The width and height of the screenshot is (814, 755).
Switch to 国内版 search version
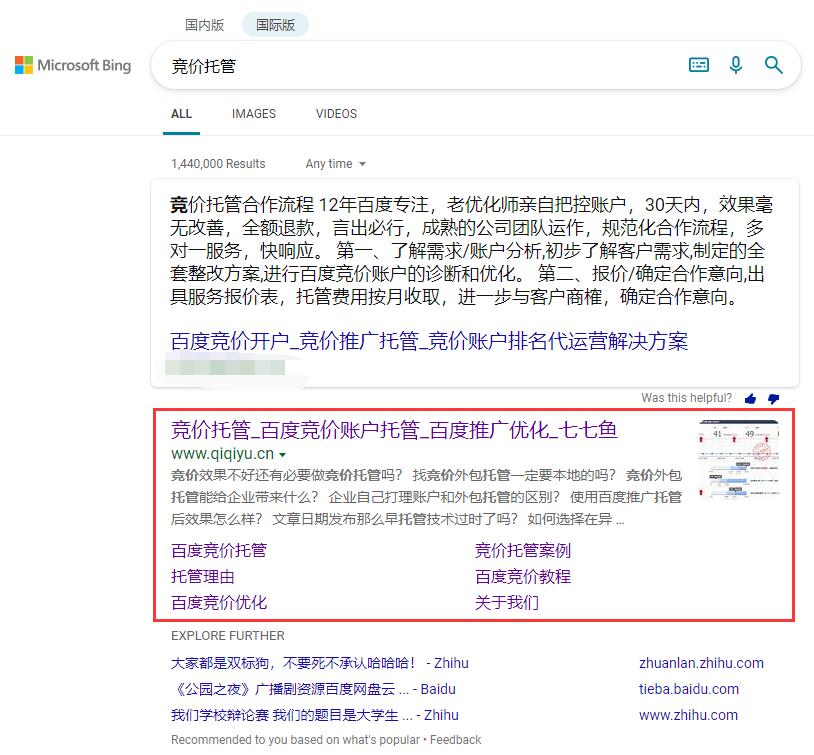coord(205,25)
